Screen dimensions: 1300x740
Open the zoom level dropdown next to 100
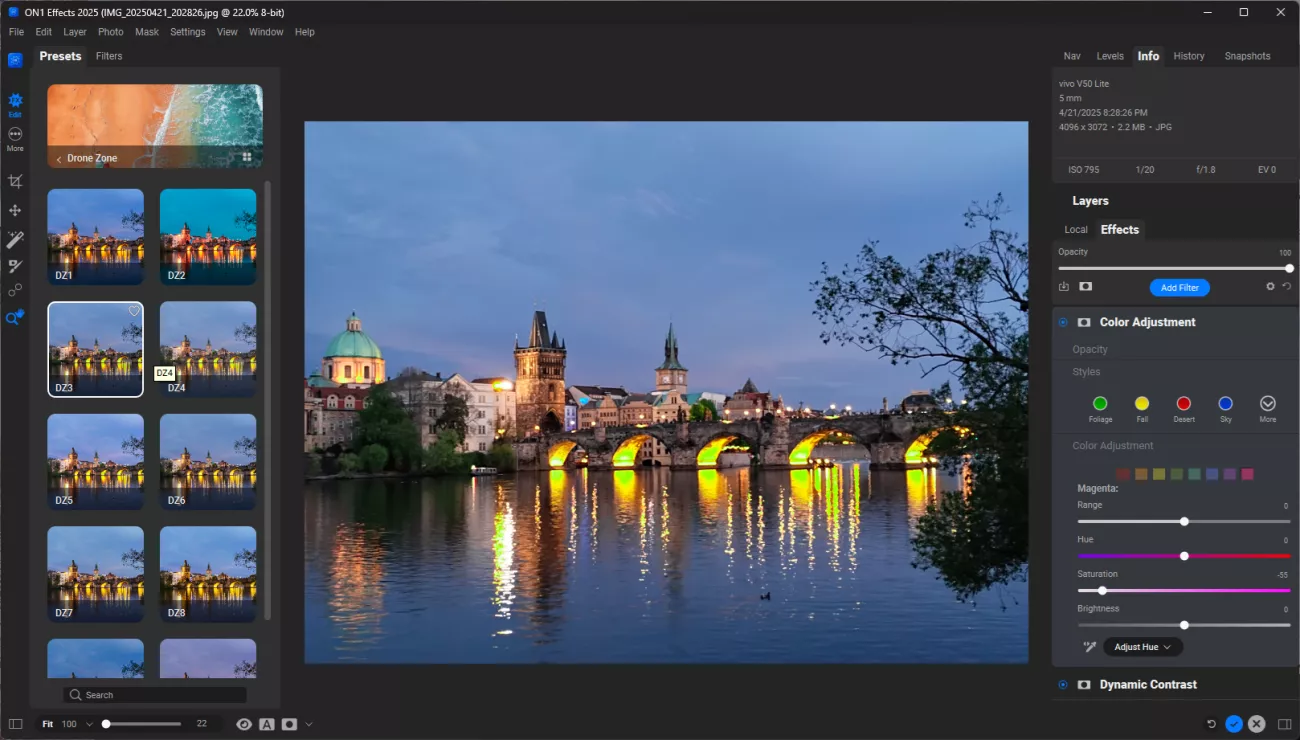tap(89, 724)
